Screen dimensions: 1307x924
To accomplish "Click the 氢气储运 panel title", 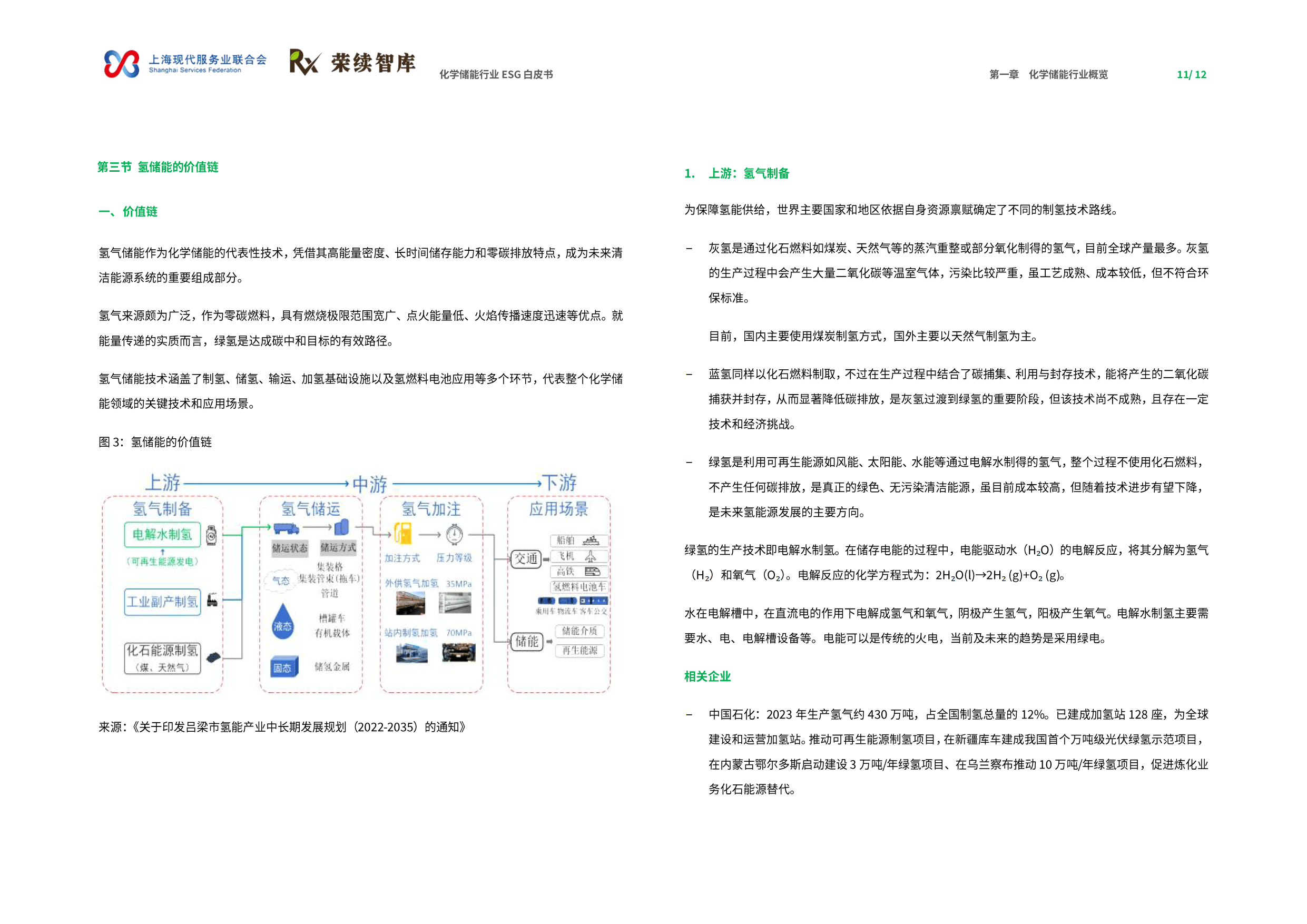I will click(x=311, y=509).
